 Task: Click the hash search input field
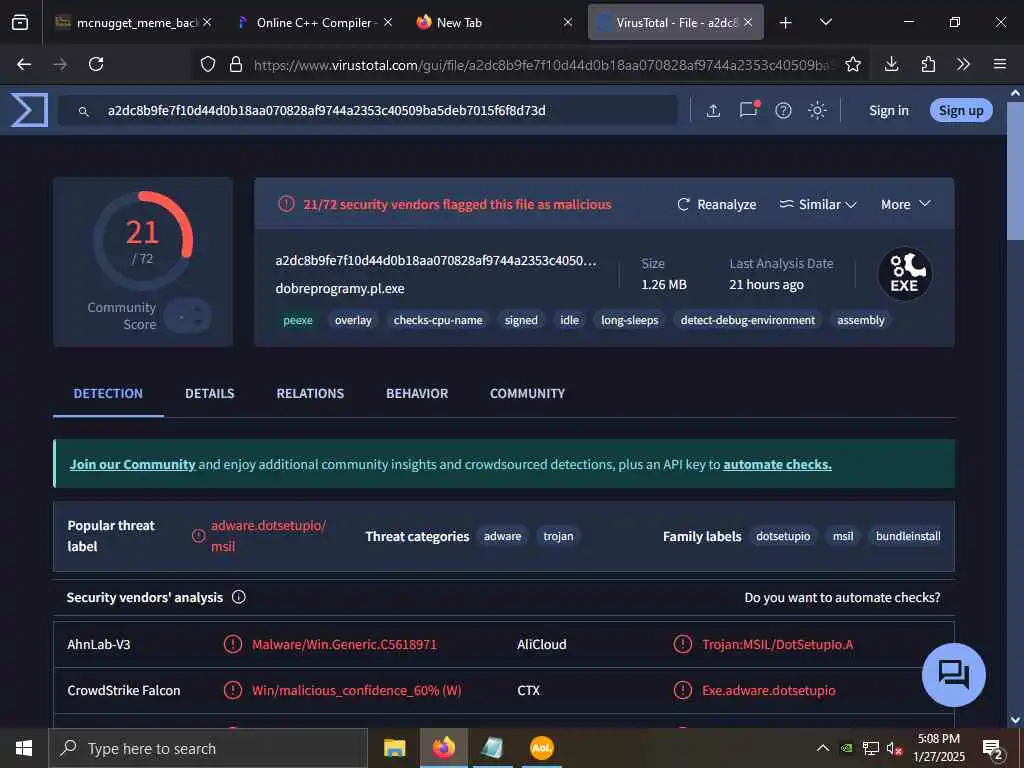[x=368, y=110]
